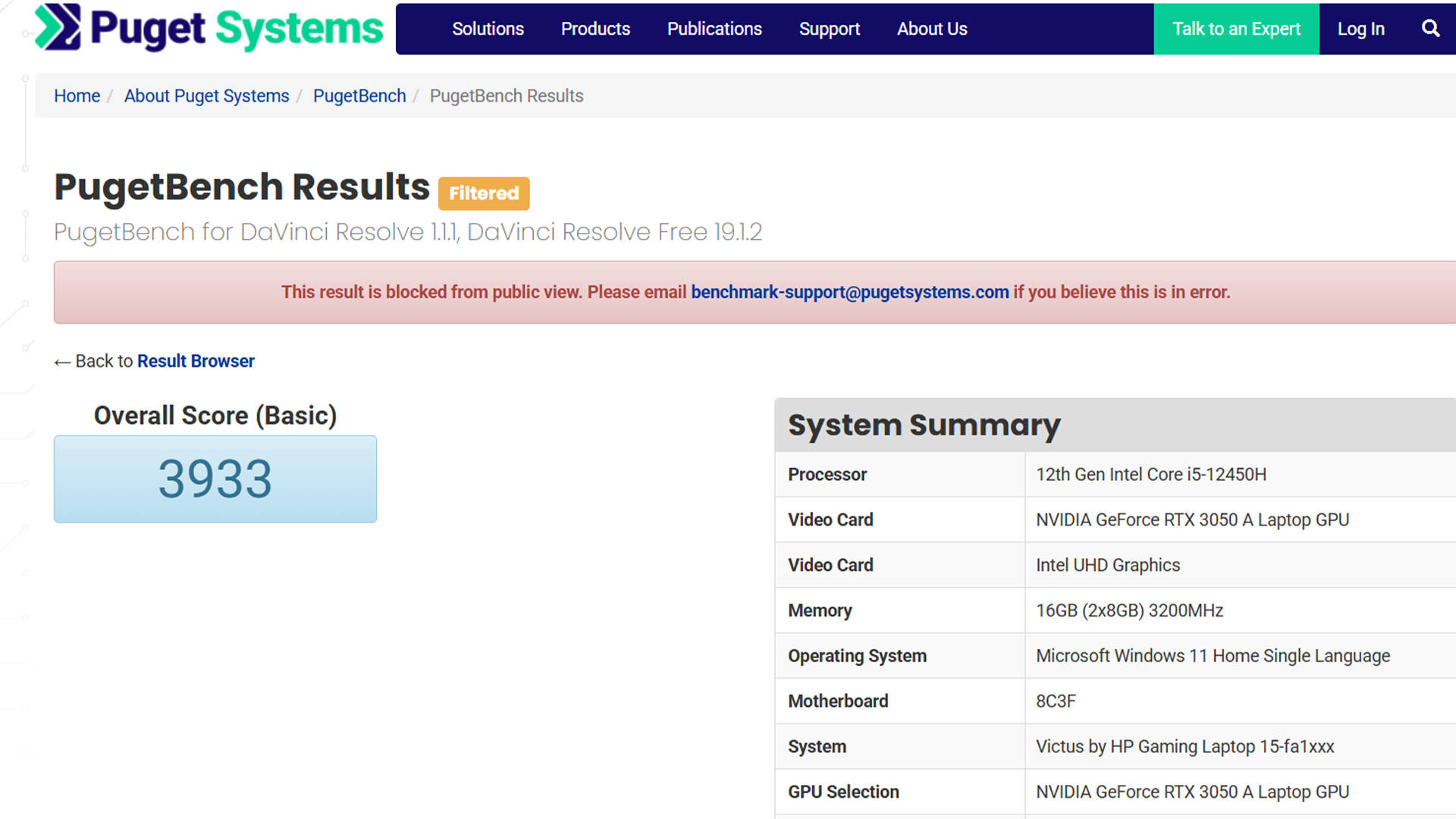The height and width of the screenshot is (819, 1456).
Task: Click the Processor row label
Action: tap(827, 475)
